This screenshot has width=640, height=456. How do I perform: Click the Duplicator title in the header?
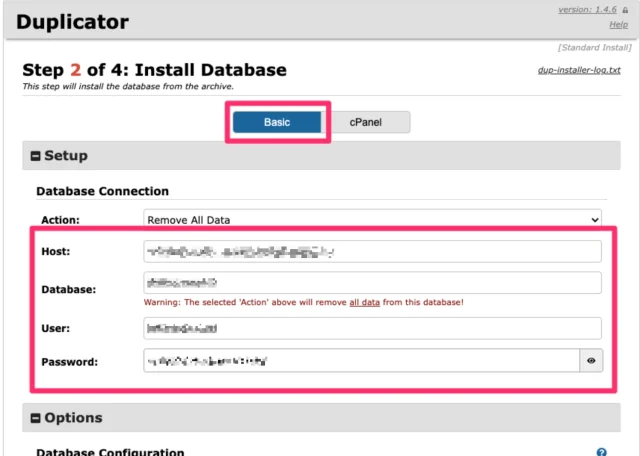[73, 21]
